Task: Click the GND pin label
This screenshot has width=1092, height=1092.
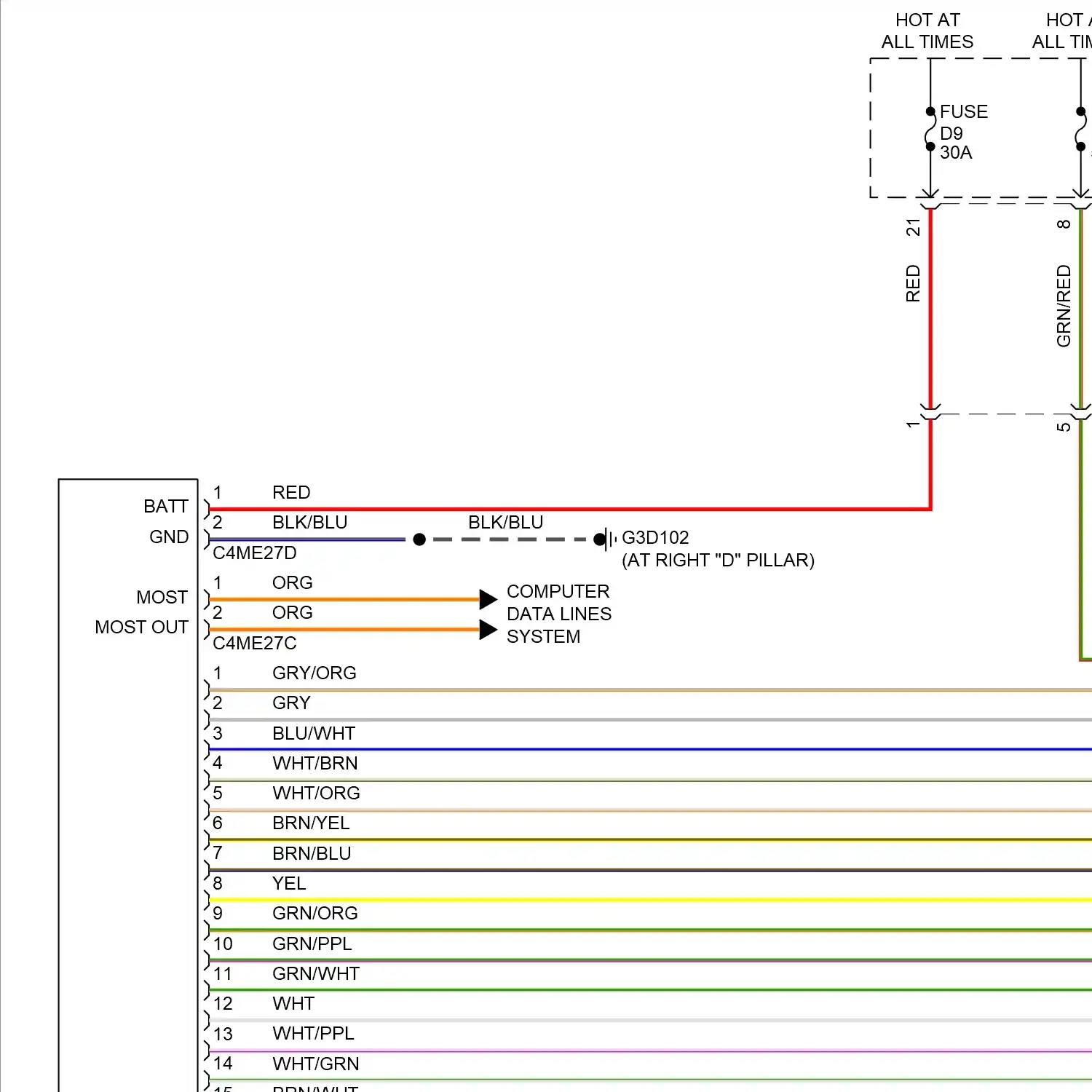Action: pos(169,537)
